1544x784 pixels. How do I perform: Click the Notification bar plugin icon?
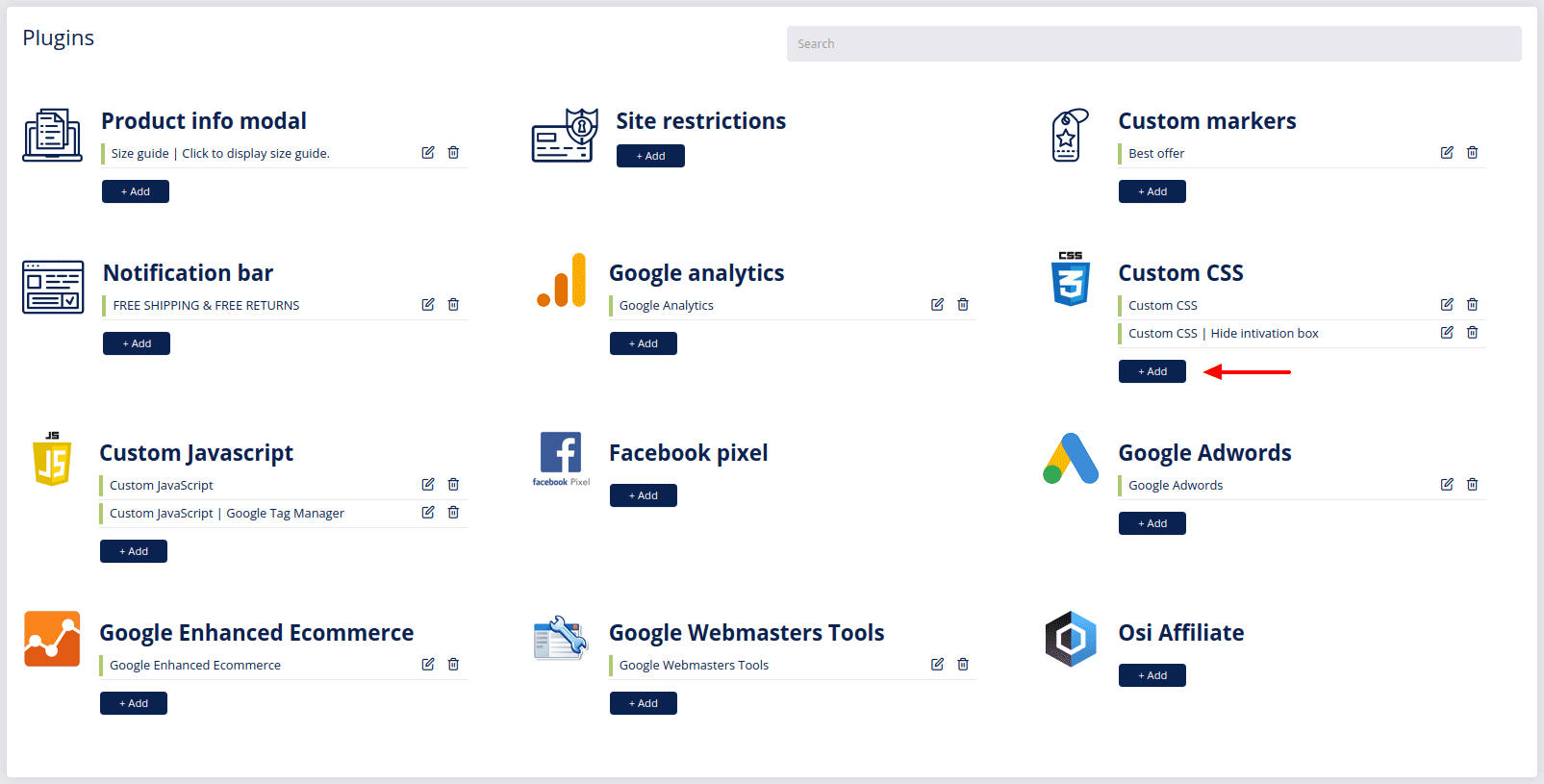tap(53, 287)
